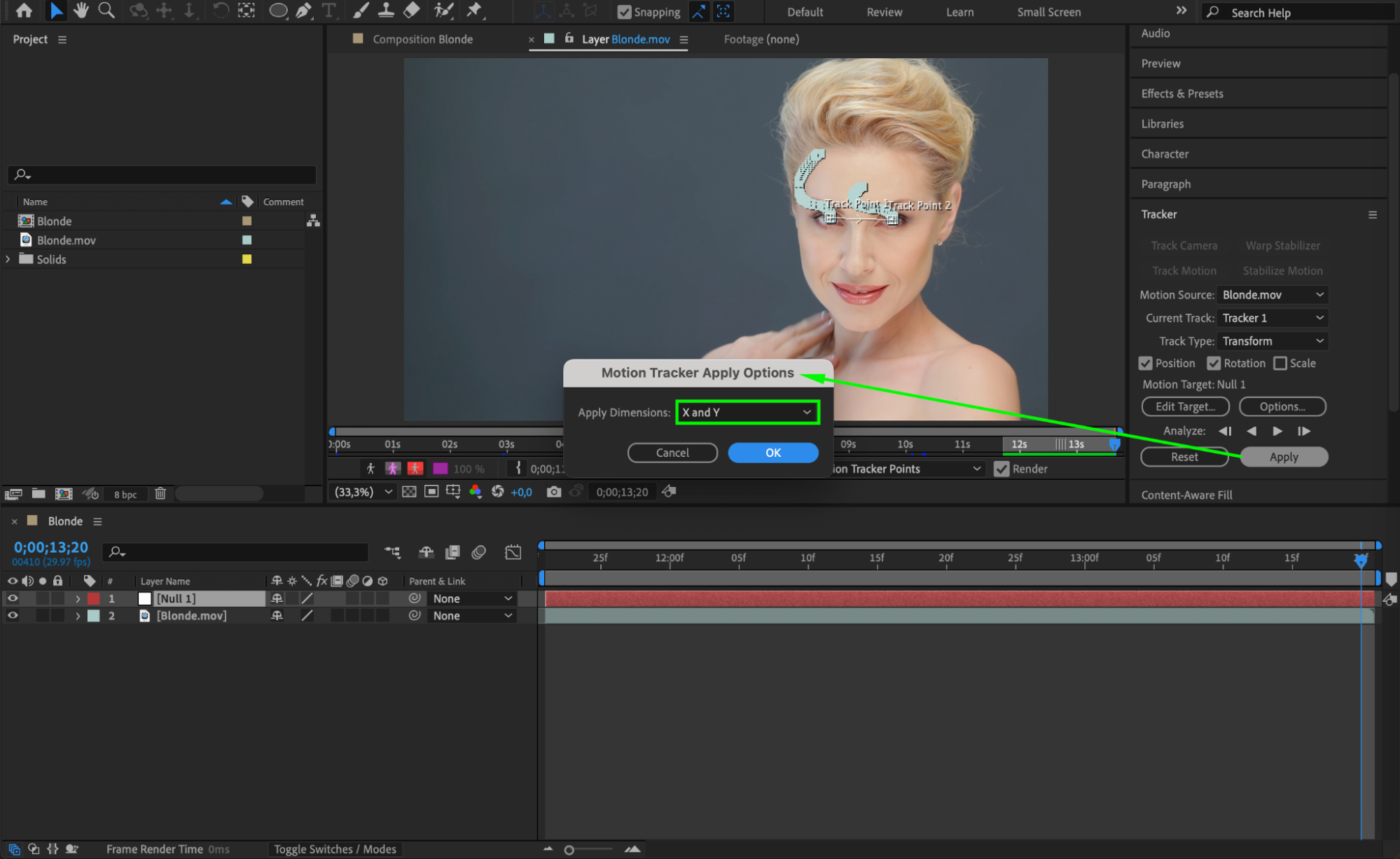Screen dimensions: 1400x859
Task: Click the Home icon in toolbar
Action: coord(24,11)
